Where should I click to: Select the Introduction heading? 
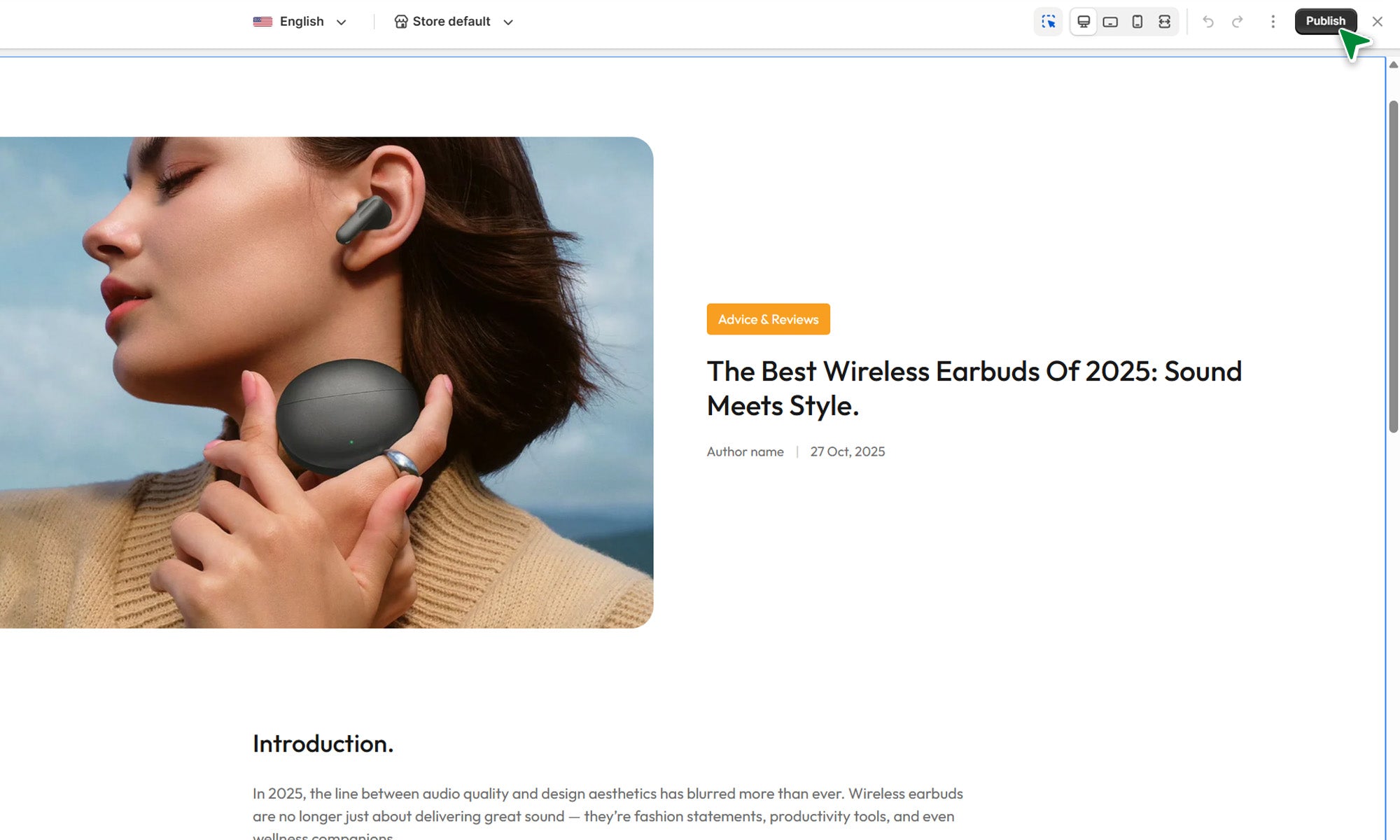coord(323,743)
